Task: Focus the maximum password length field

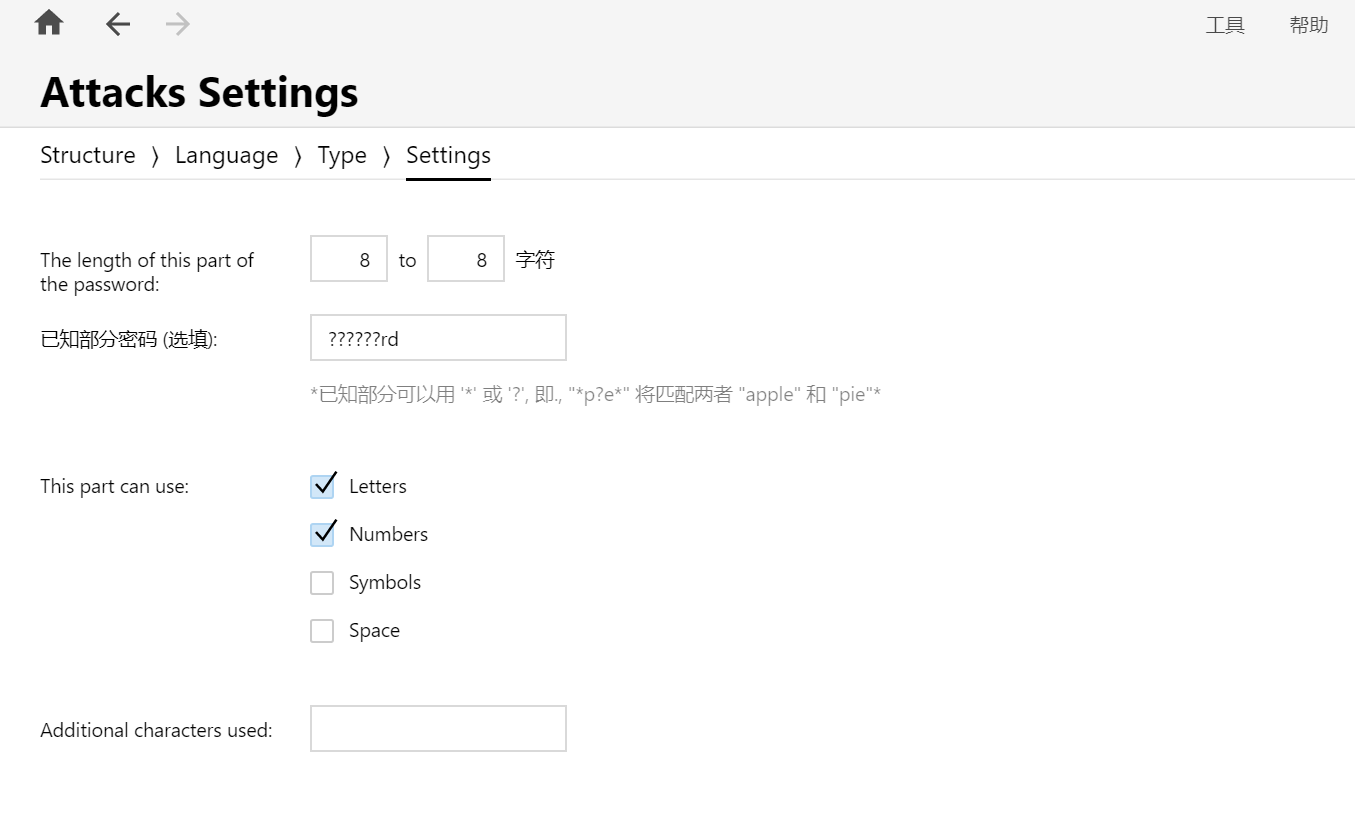Action: click(x=466, y=259)
